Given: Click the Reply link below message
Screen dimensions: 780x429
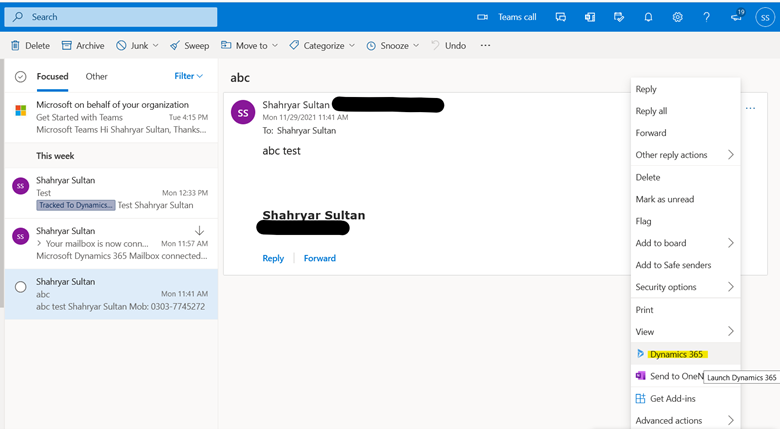Looking at the screenshot, I should (x=273, y=258).
